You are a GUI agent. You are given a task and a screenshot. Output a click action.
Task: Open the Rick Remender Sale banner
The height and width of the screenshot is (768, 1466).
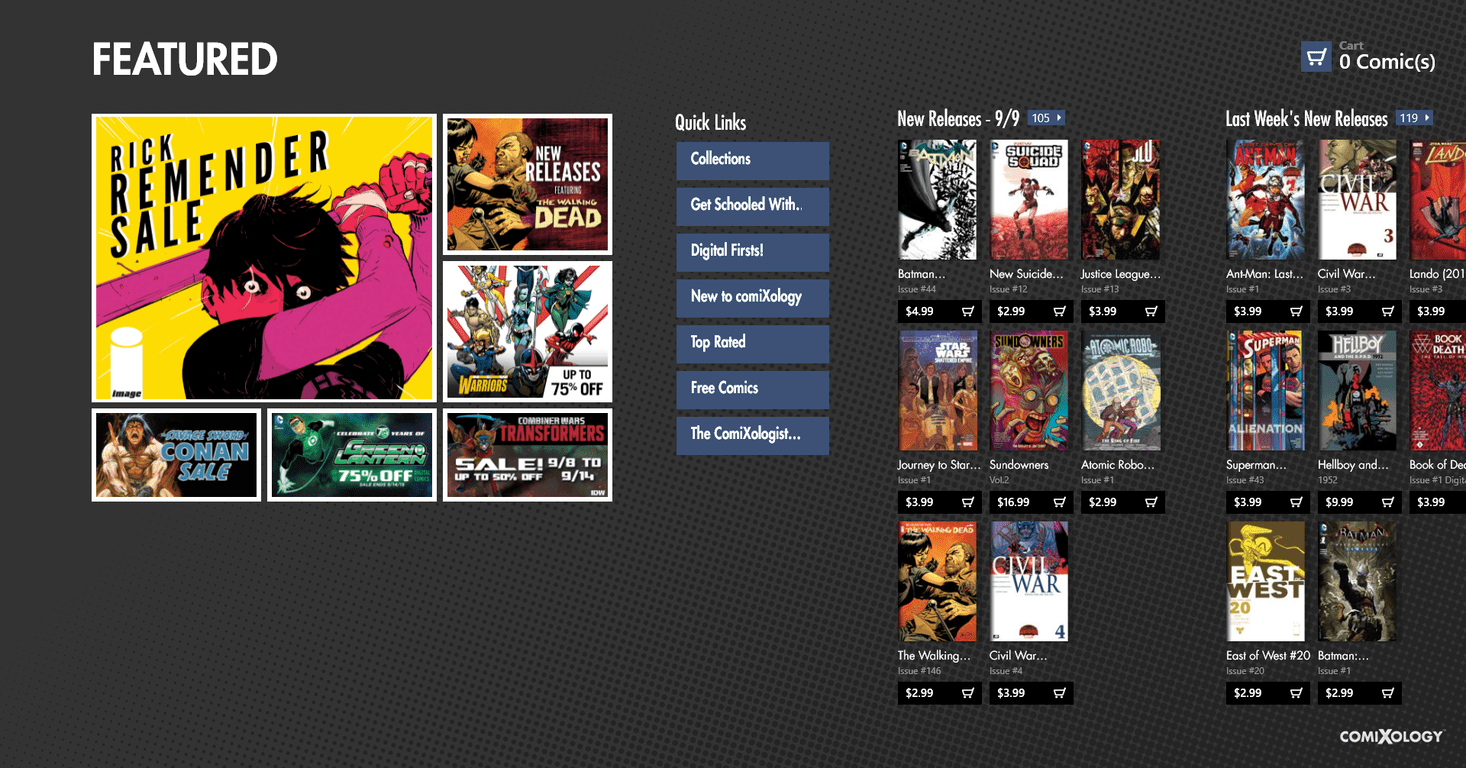coord(264,258)
